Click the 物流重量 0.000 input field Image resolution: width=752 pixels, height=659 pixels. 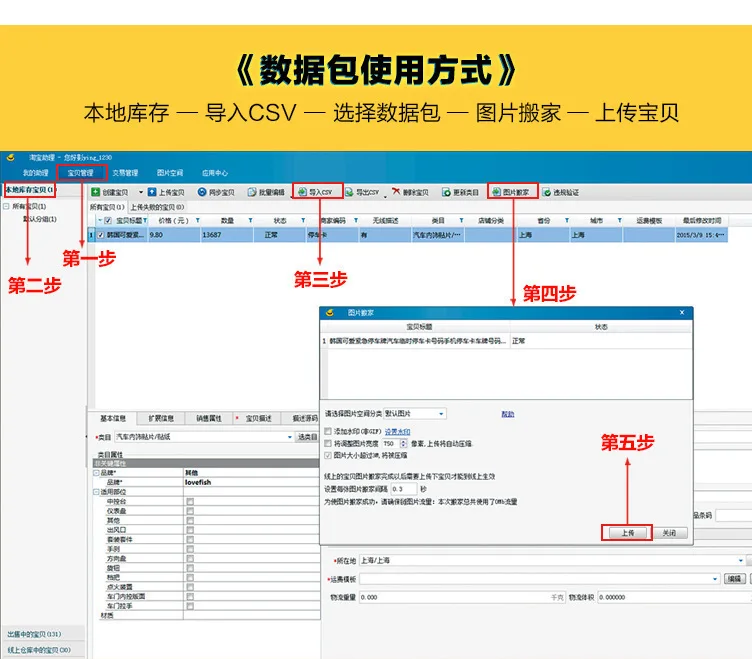tap(462, 597)
